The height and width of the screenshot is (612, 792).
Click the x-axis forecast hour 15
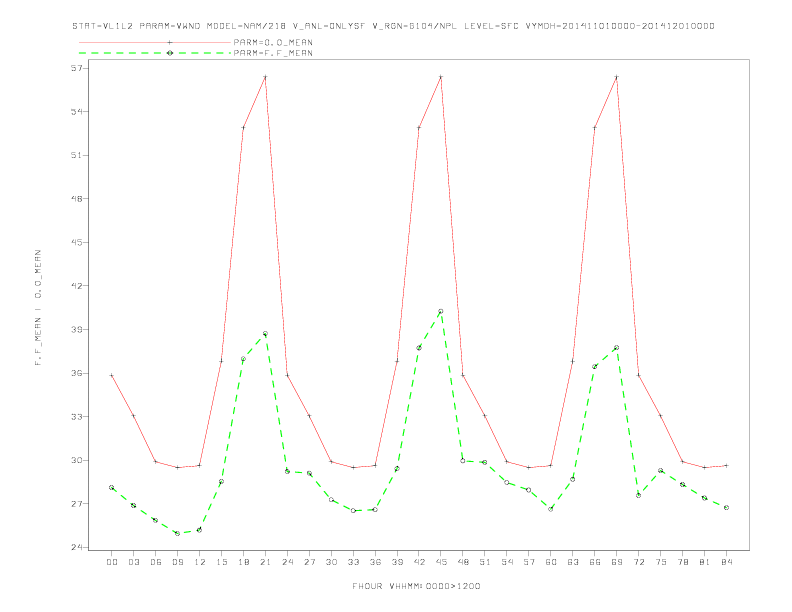(x=221, y=562)
